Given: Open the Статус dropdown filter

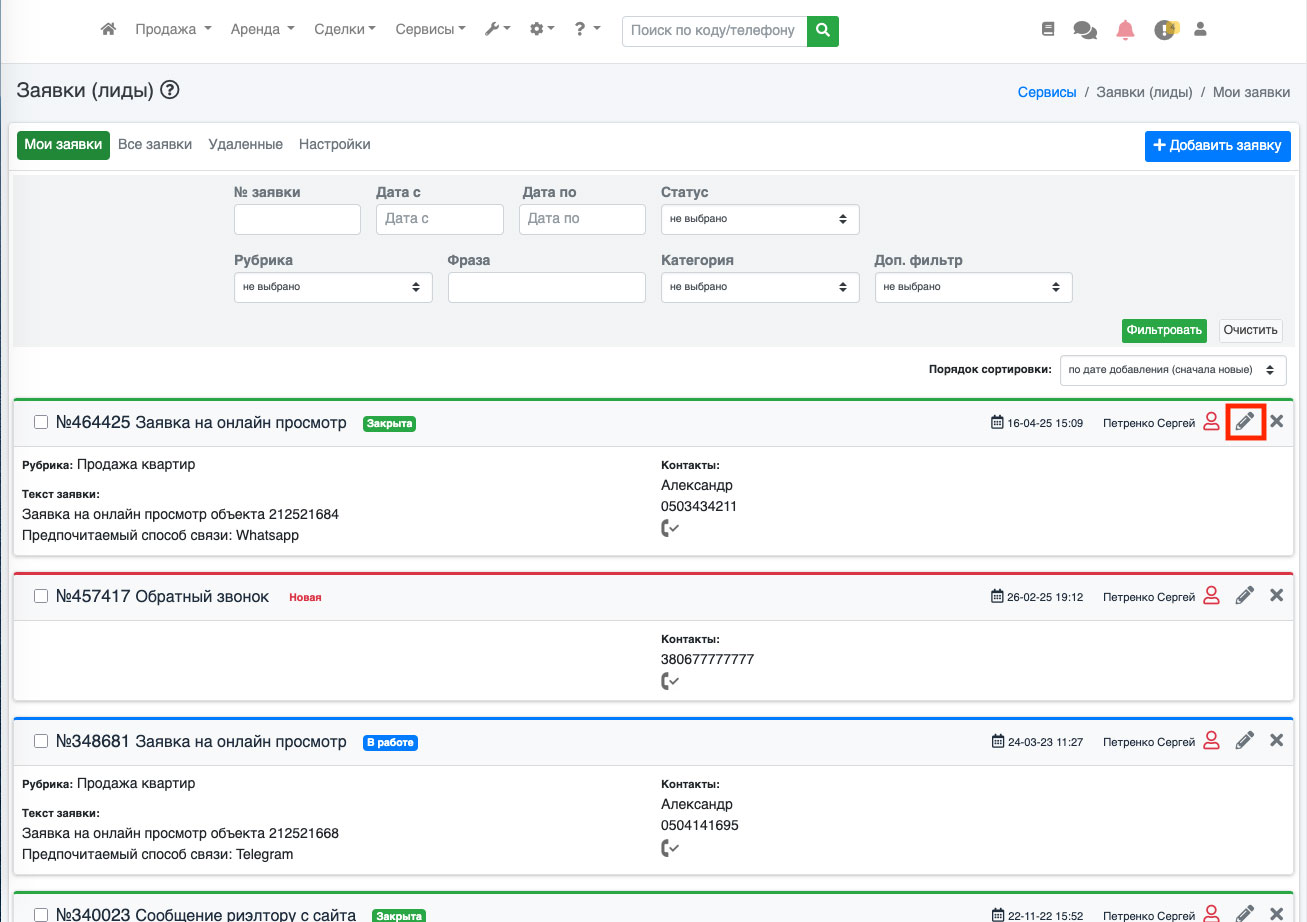Looking at the screenshot, I should click(759, 219).
